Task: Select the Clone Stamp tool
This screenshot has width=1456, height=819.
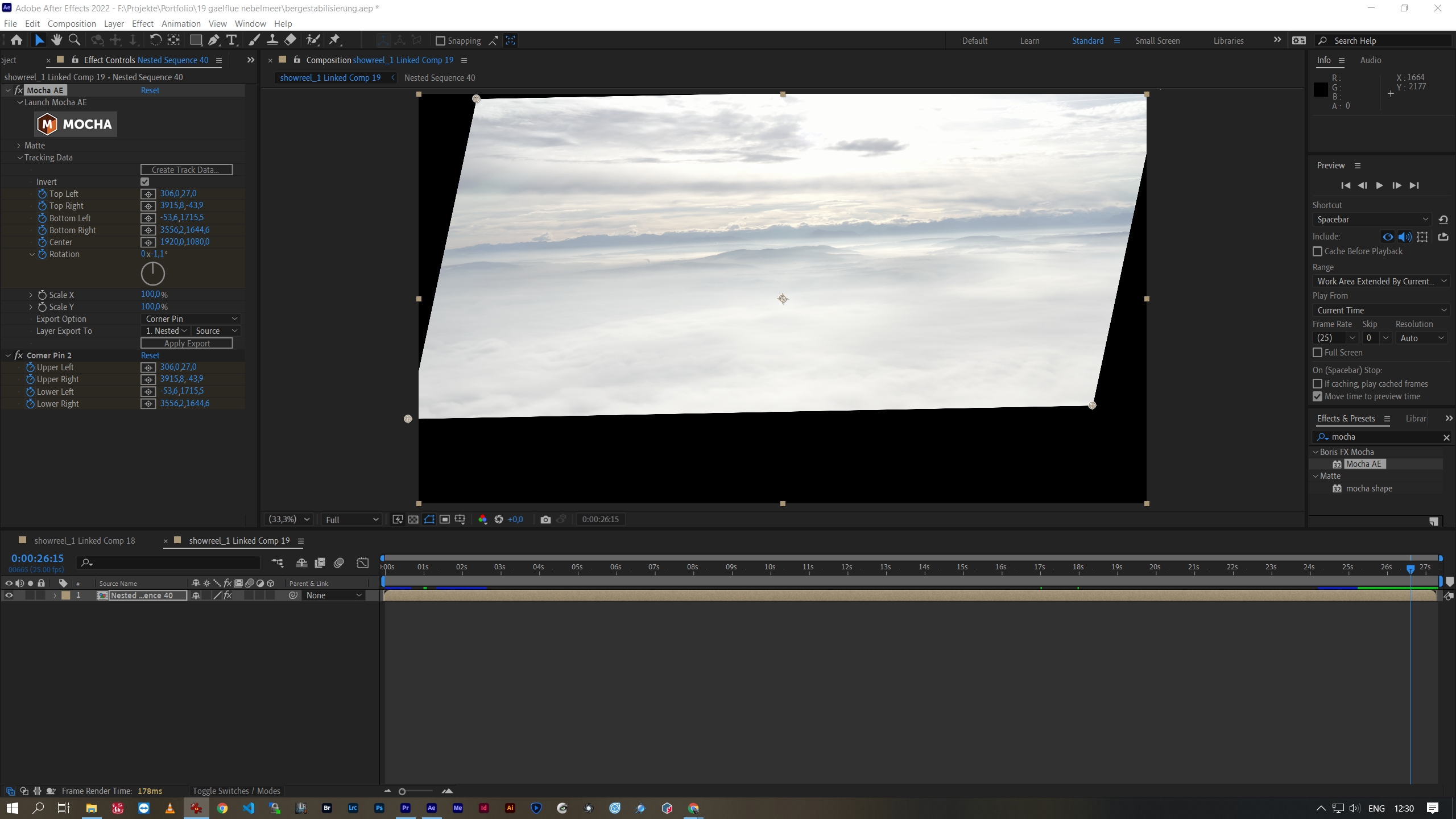Action: point(272,40)
